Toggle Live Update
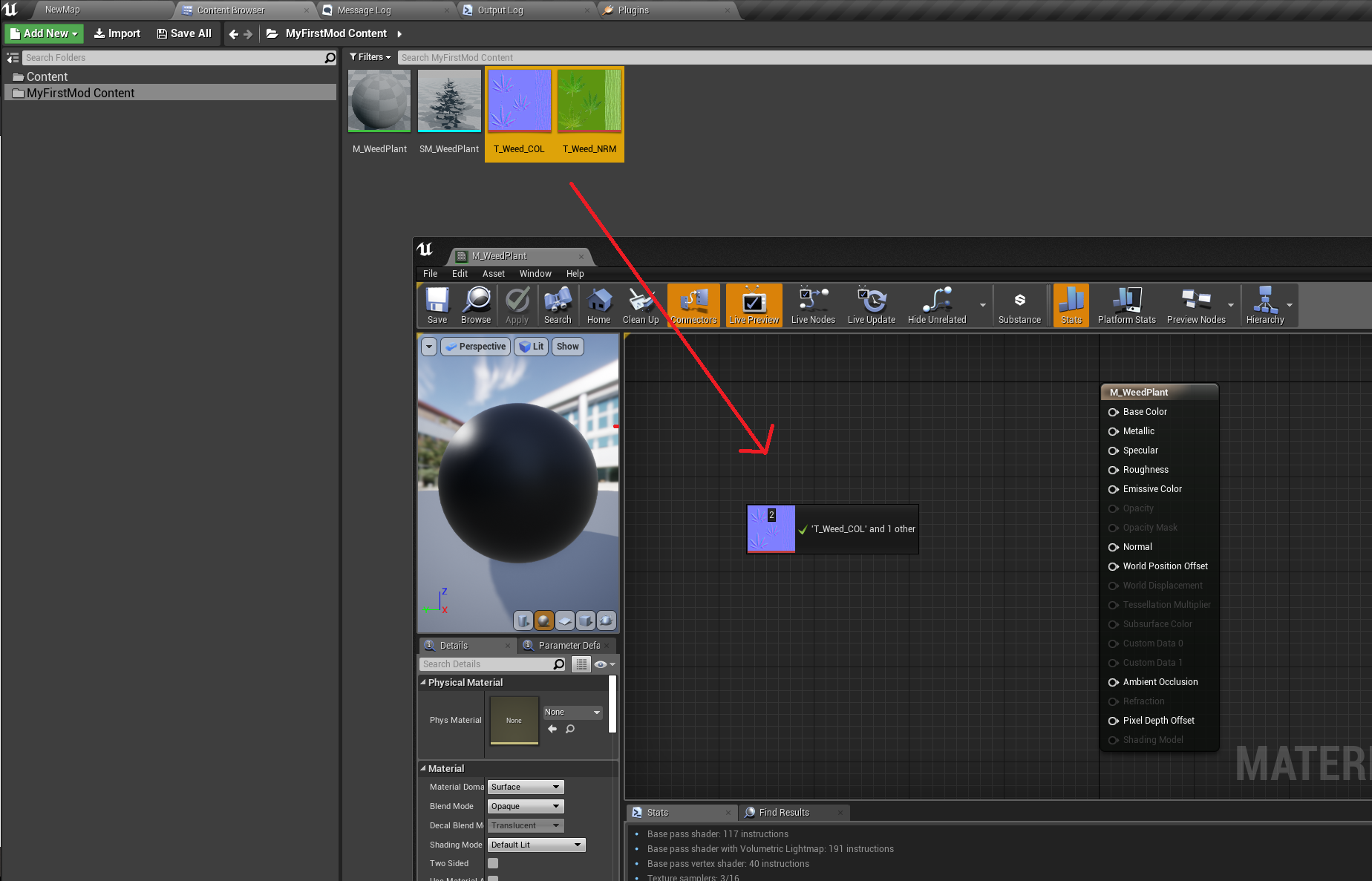 point(872,305)
